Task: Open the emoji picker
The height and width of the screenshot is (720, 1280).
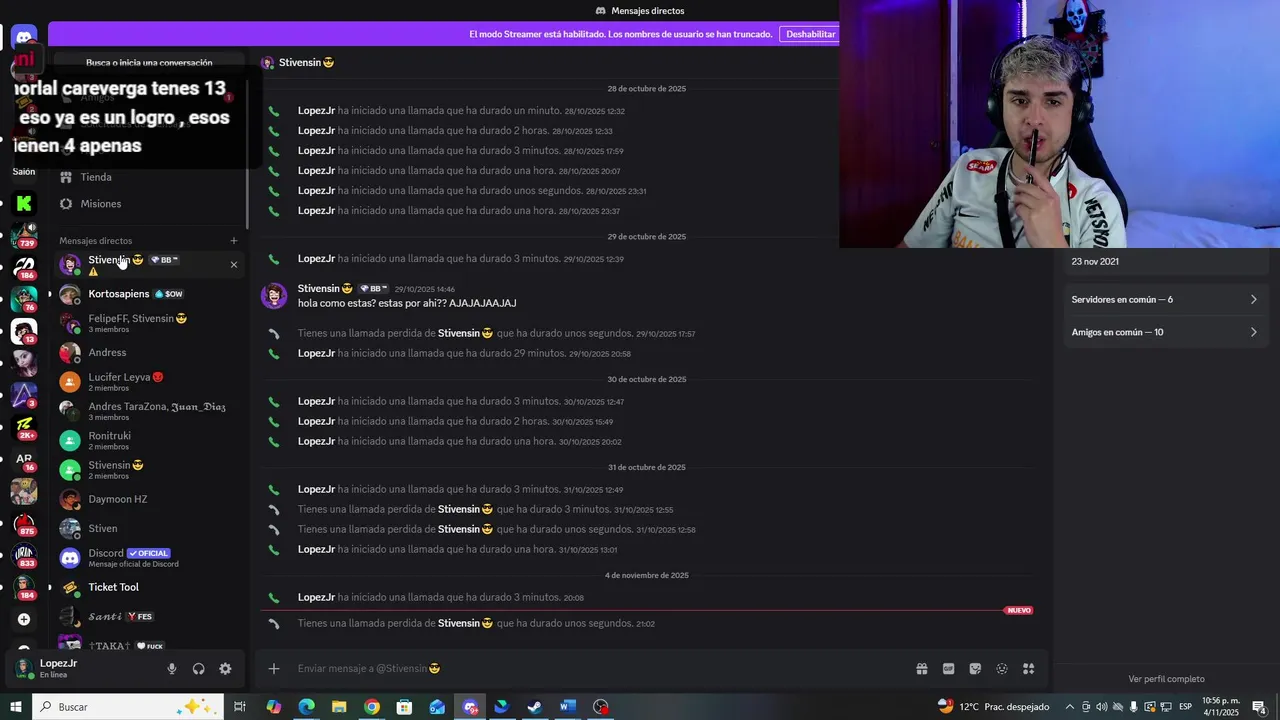Action: (x=1002, y=669)
